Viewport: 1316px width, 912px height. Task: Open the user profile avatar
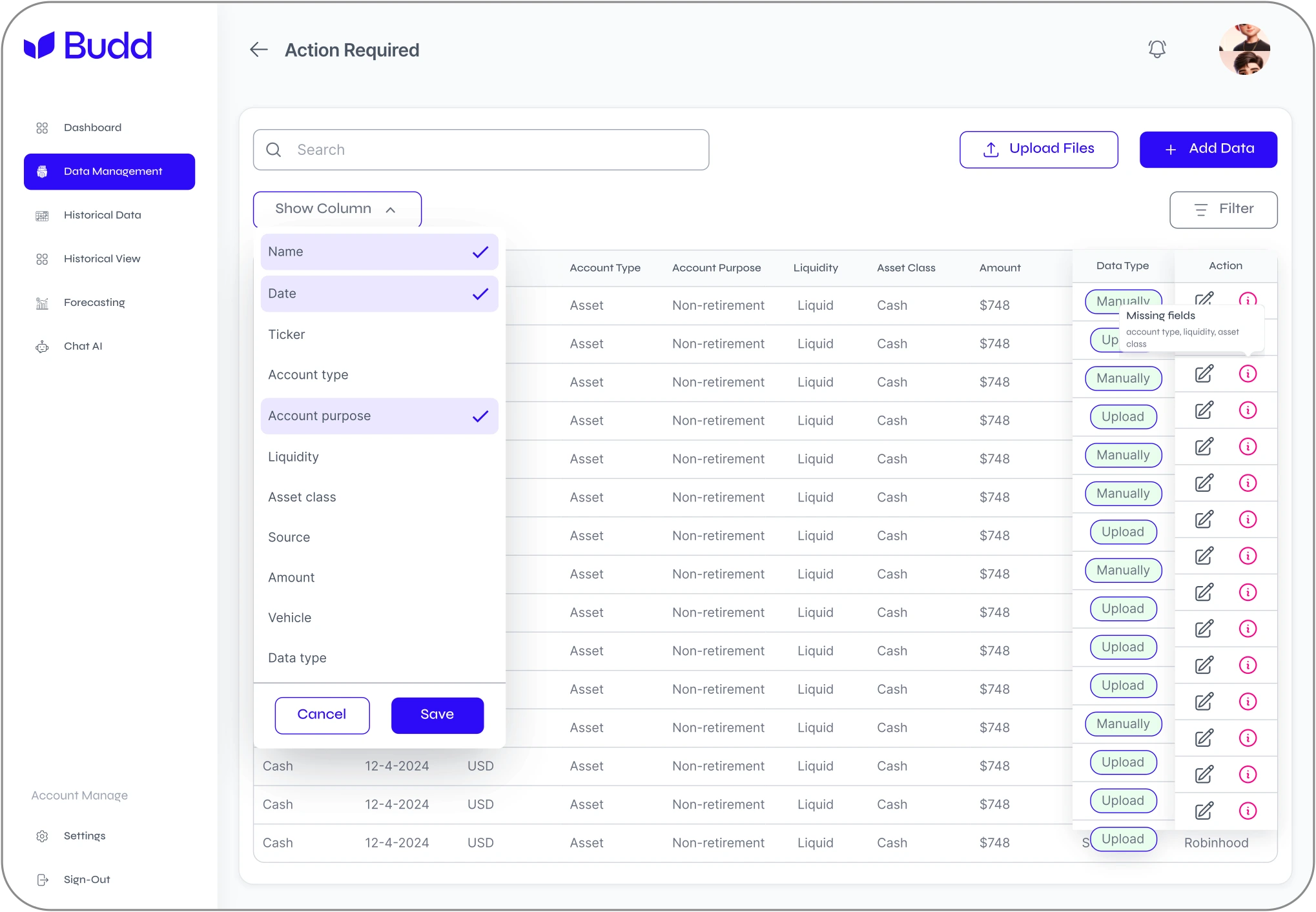click(1244, 50)
